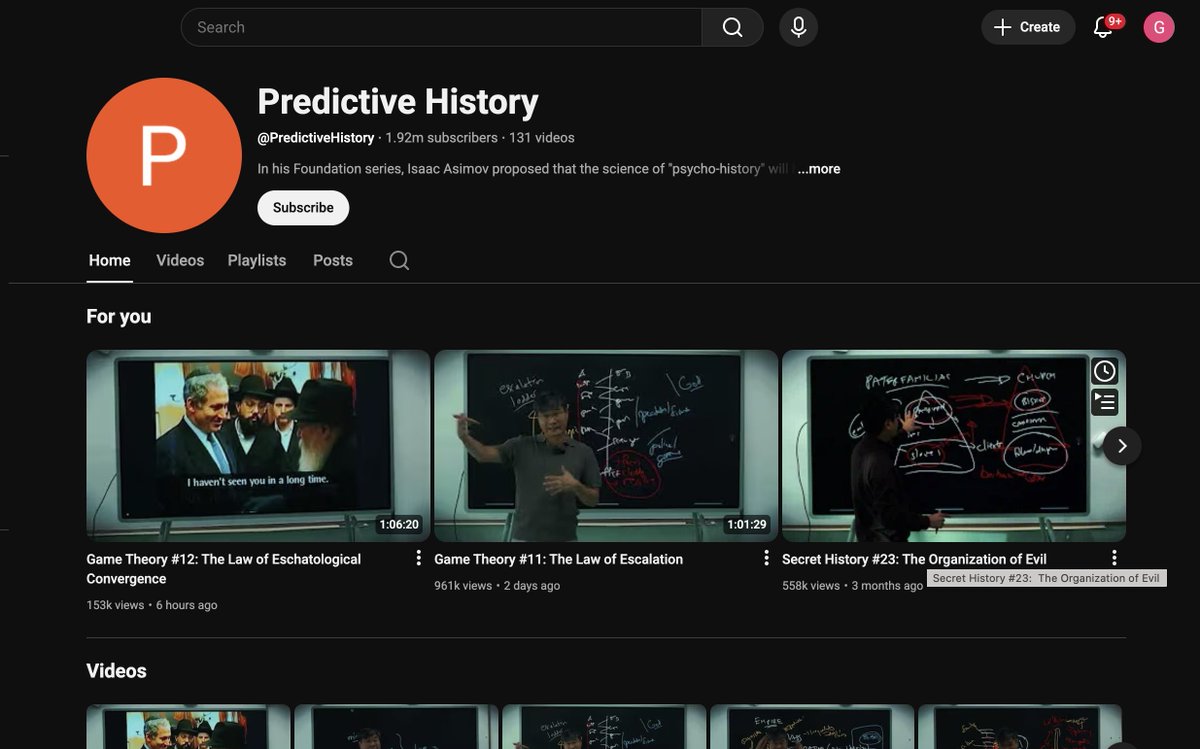1200x749 pixels.
Task: Open Game Theory #11 Law of Escalation title
Action: tap(559, 559)
